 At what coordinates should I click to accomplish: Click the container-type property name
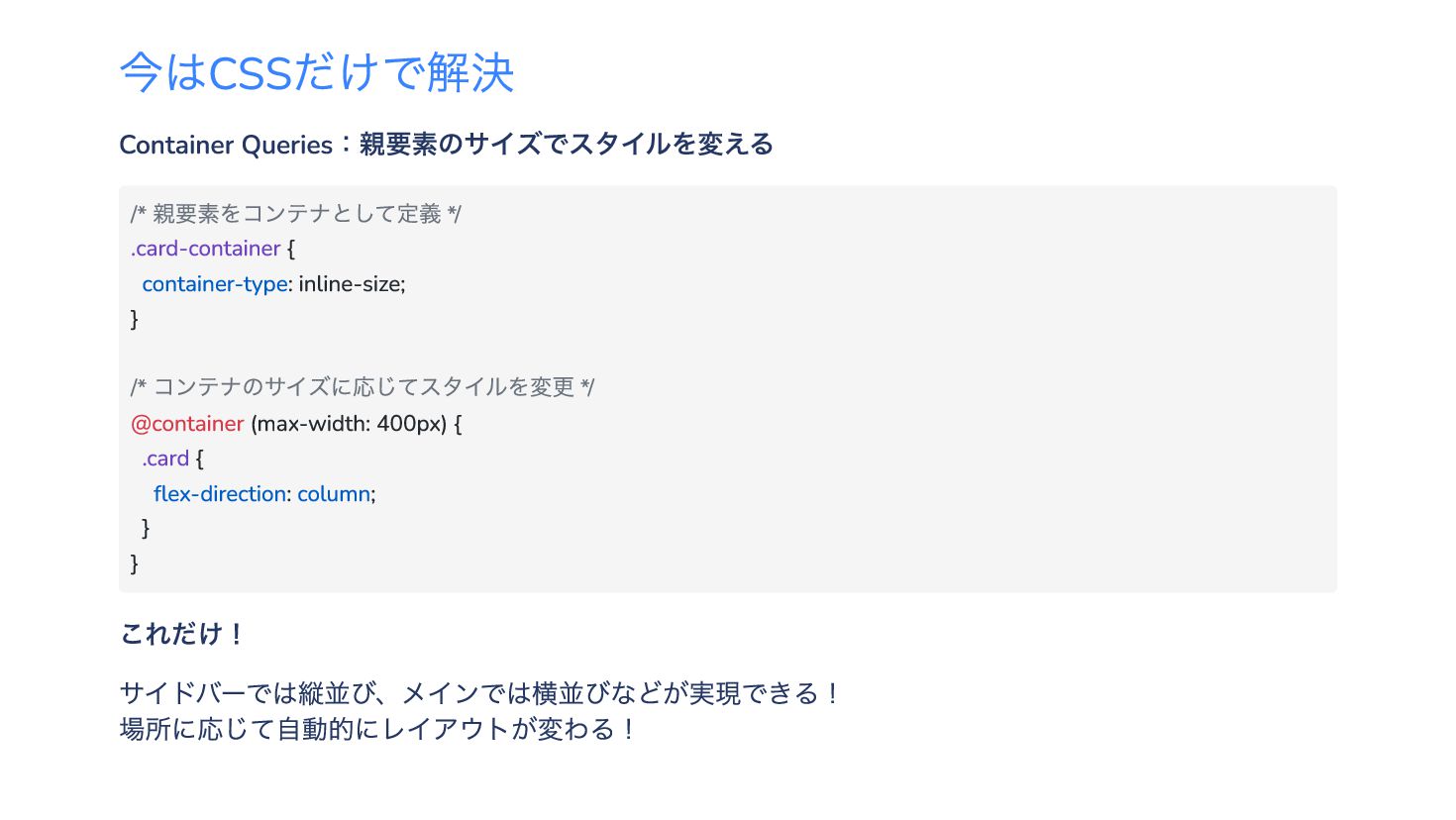tap(215, 284)
